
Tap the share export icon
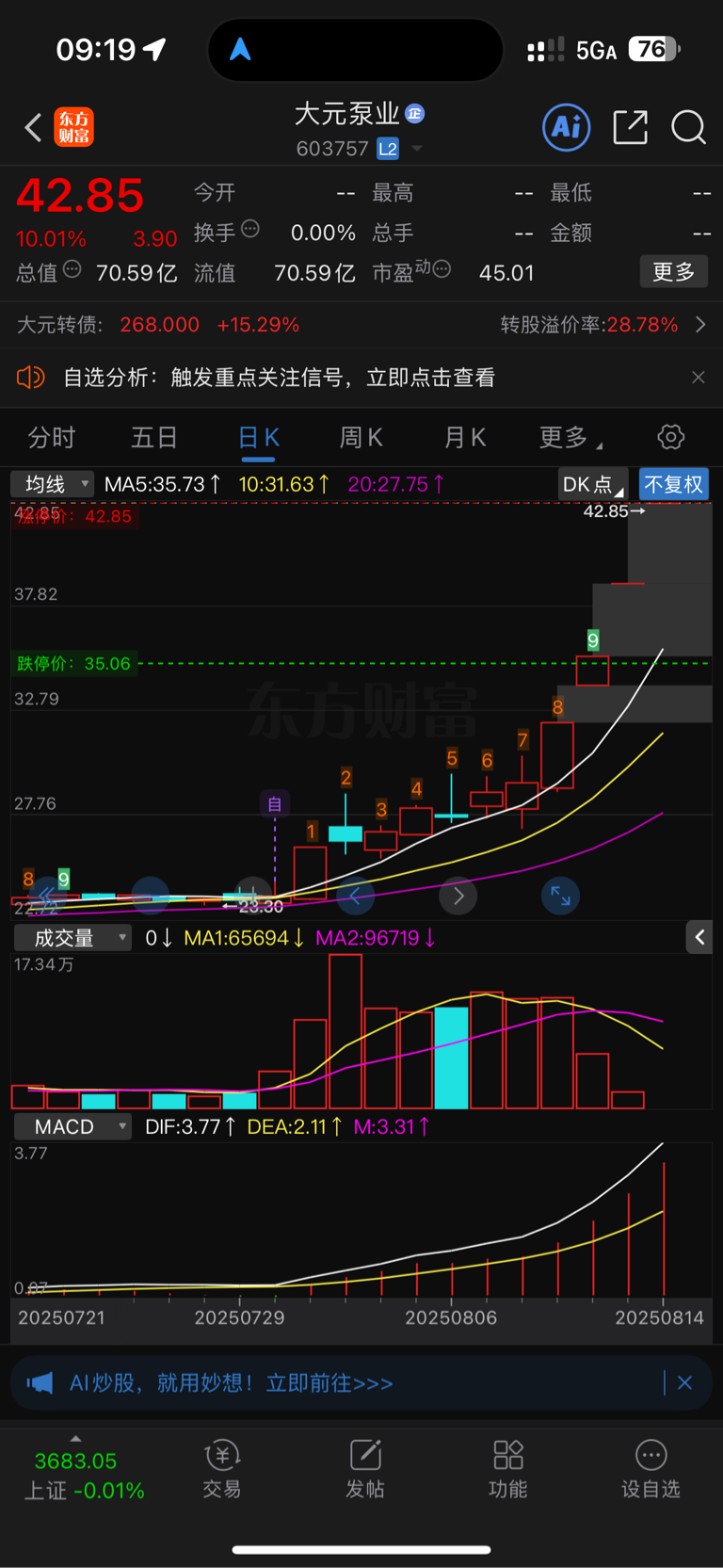tap(630, 127)
